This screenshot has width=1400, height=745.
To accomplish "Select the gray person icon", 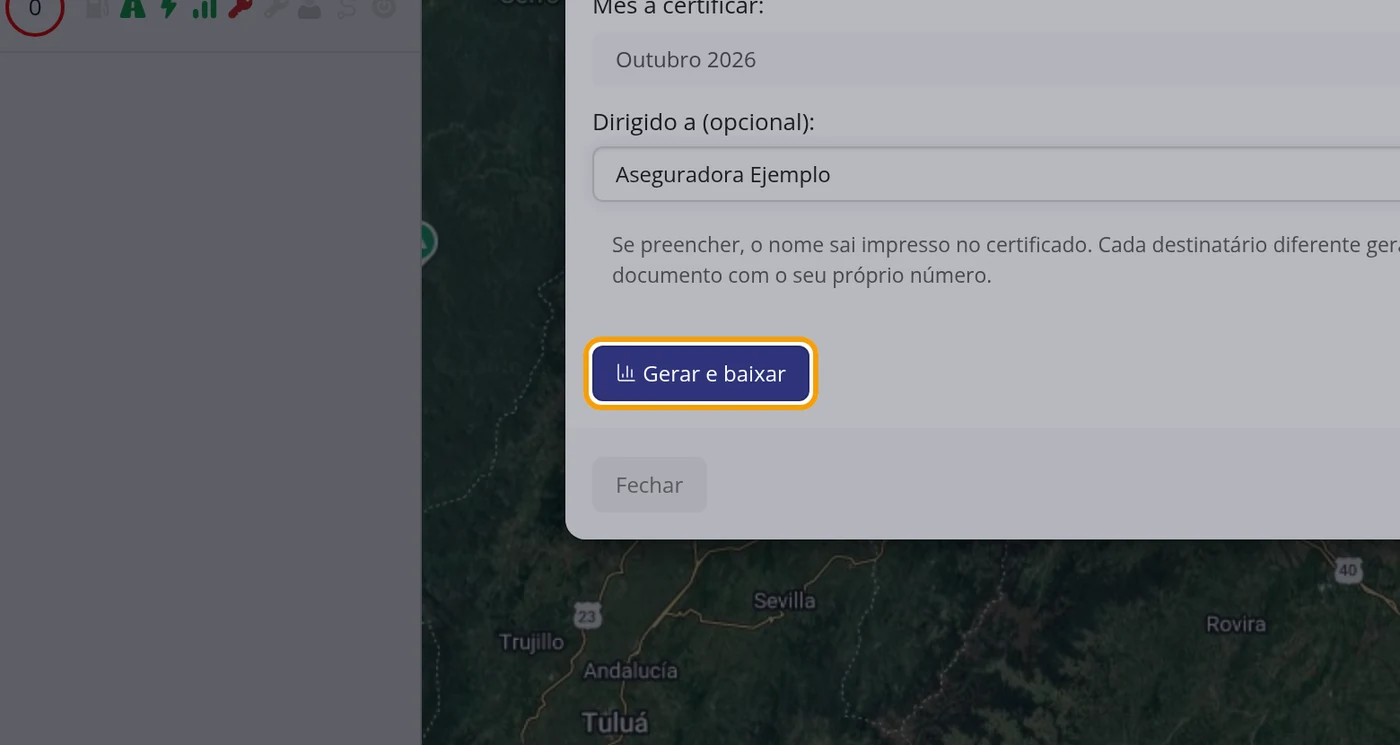I will (x=311, y=8).
